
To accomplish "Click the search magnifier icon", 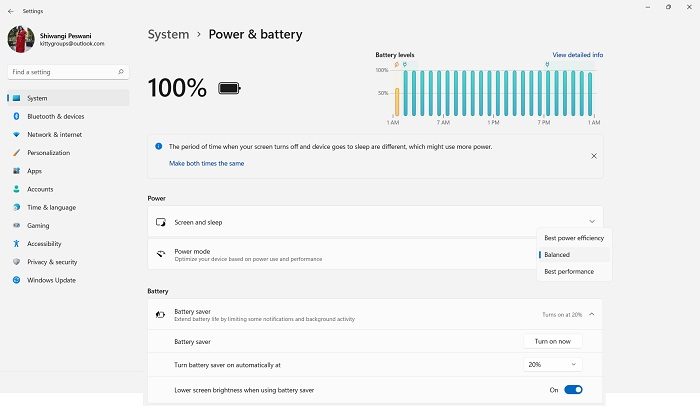I will (x=121, y=72).
